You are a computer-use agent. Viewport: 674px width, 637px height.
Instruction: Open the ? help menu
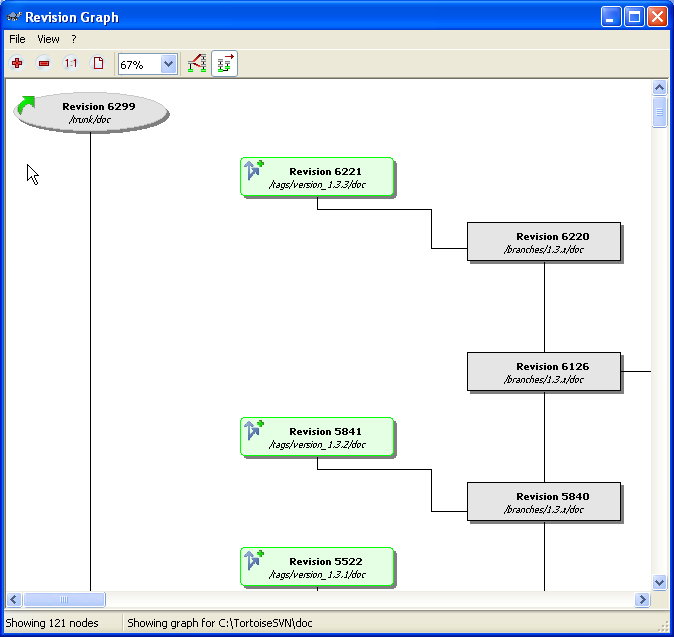[x=74, y=39]
